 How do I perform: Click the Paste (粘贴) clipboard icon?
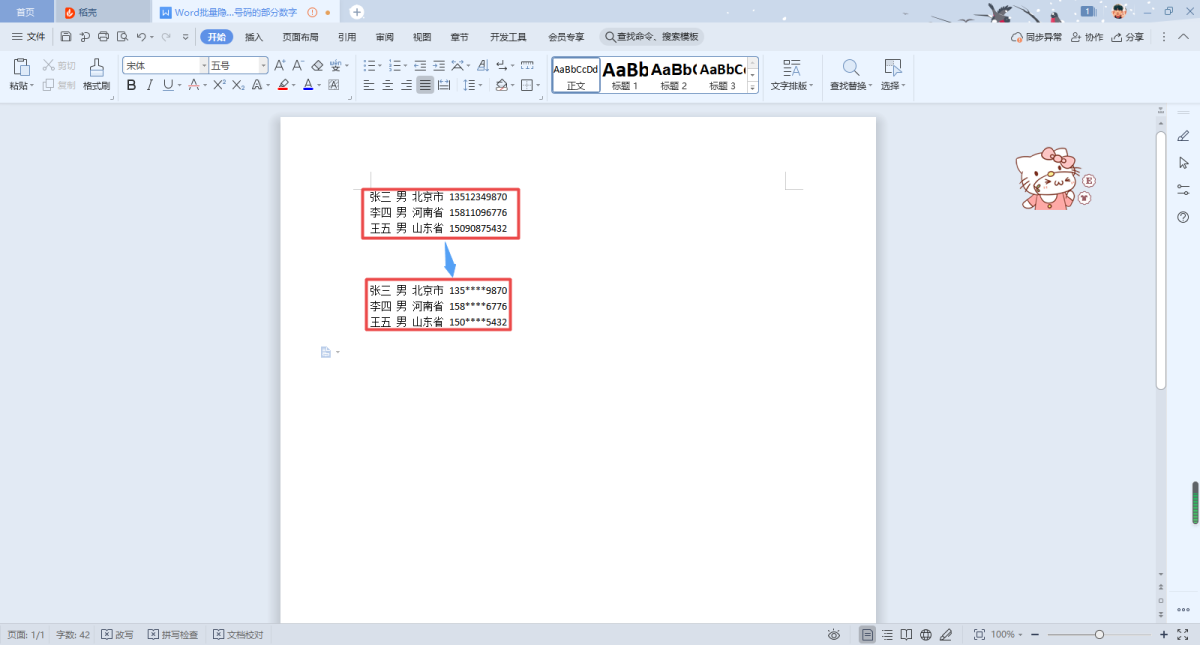[x=21, y=68]
